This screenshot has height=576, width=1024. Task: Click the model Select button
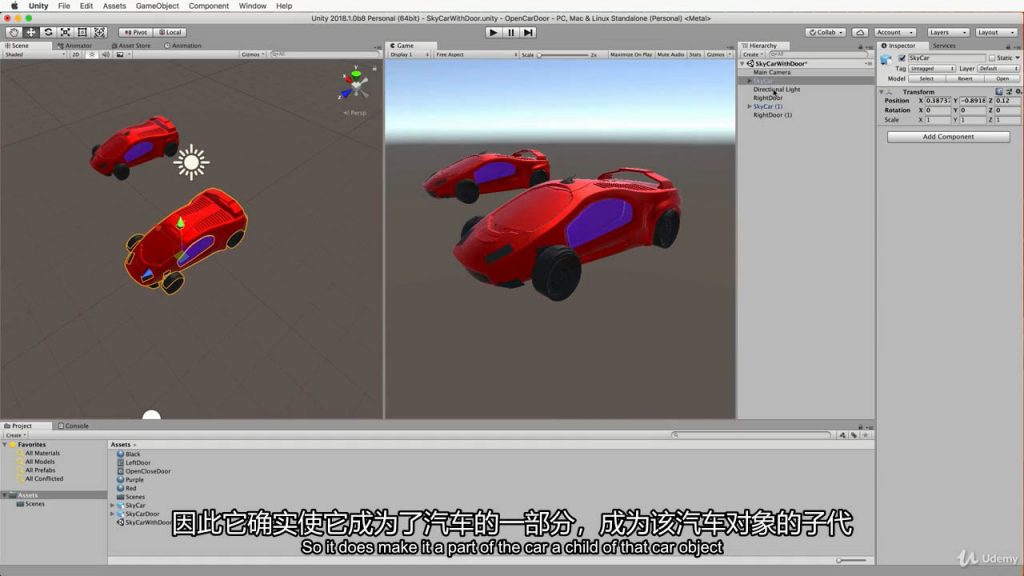[x=926, y=78]
